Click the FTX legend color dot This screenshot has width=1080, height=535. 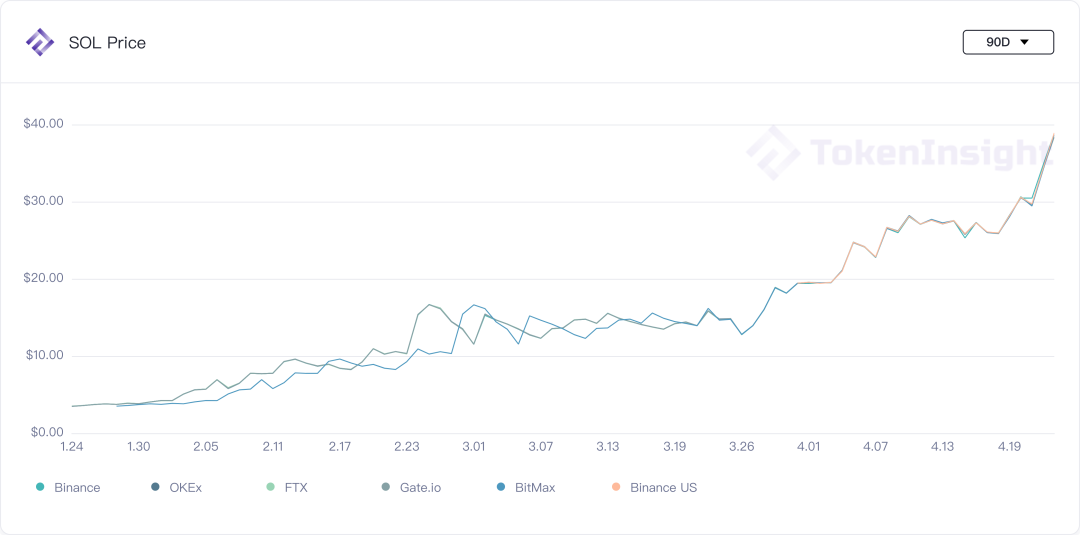tap(269, 488)
